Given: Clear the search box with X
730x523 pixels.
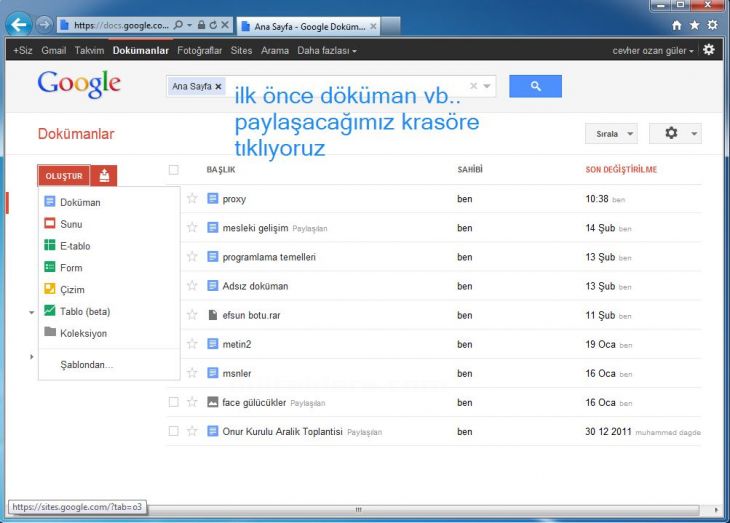Looking at the screenshot, I should [x=473, y=86].
